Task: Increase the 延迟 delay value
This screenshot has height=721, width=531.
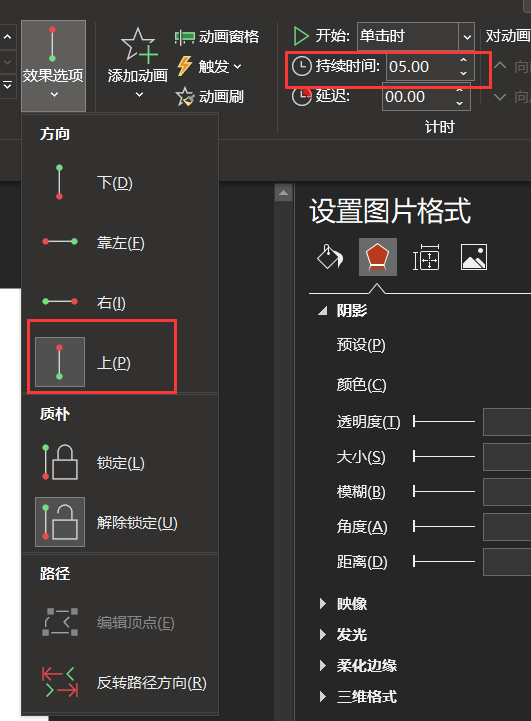Action: tap(459, 90)
